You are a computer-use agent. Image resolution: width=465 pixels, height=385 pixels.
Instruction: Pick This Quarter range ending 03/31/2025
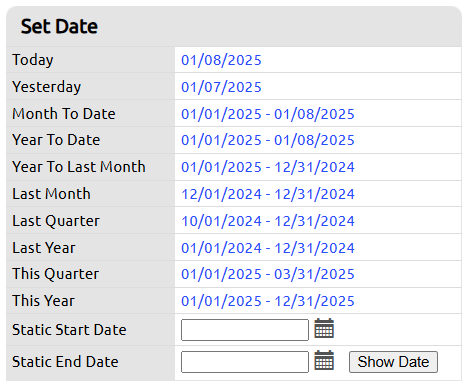click(268, 274)
